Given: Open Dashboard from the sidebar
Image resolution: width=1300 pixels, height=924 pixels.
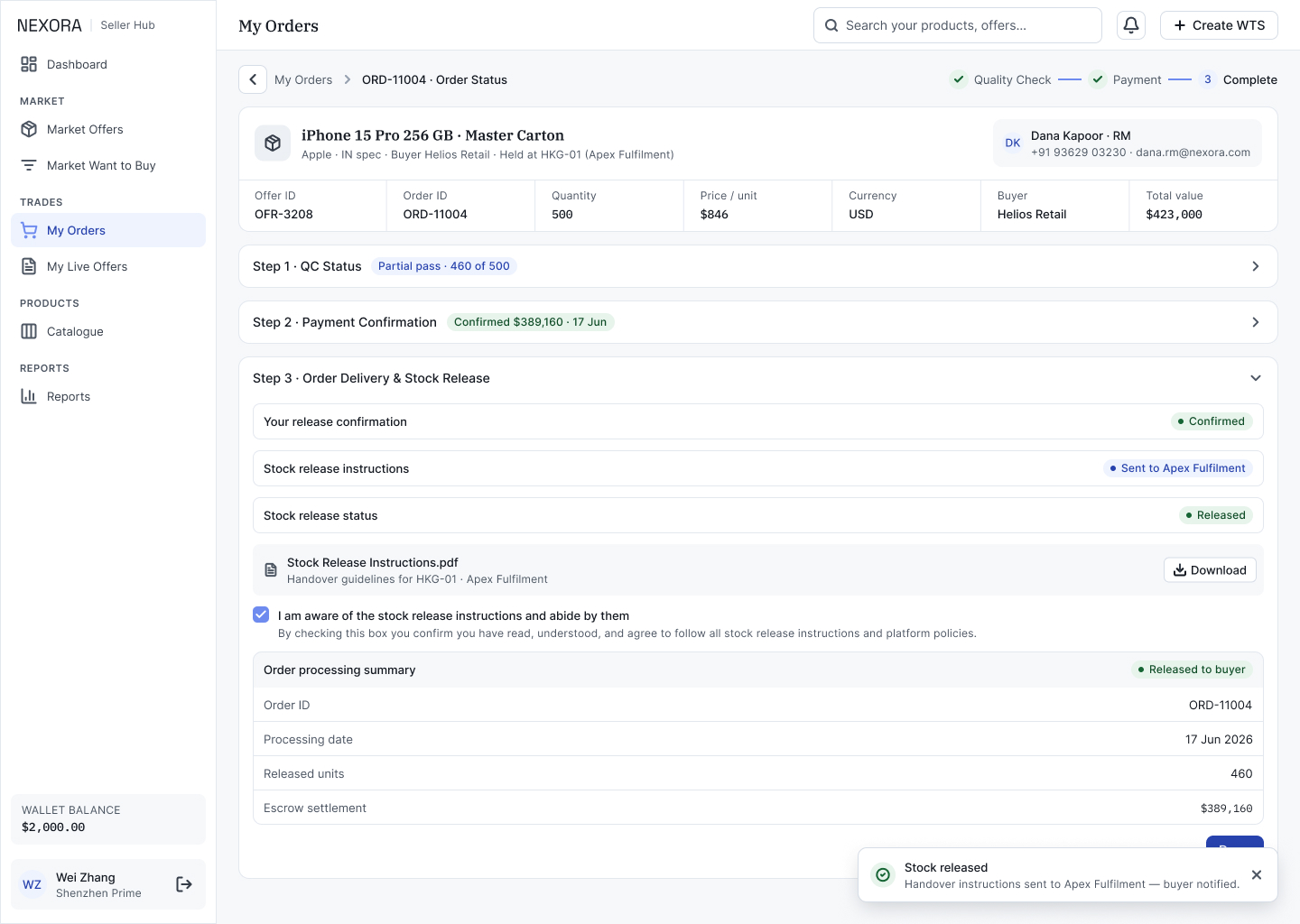Looking at the screenshot, I should click(108, 64).
